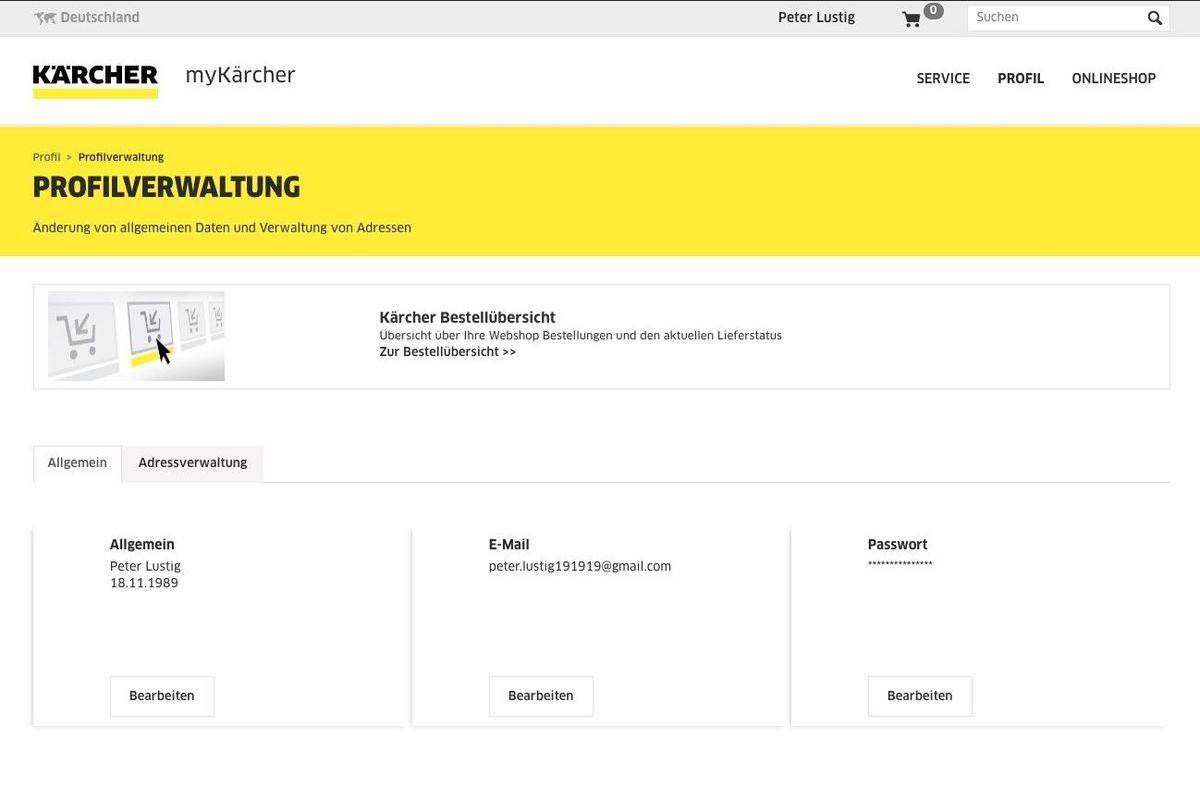Screen dimensions: 1200x812
Task: Click the Deutschland world map icon
Action: click(x=45, y=18)
